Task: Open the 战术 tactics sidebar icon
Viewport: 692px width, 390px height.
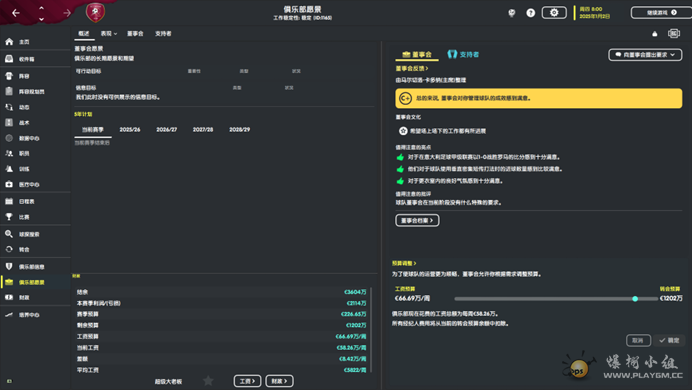Action: [9, 122]
